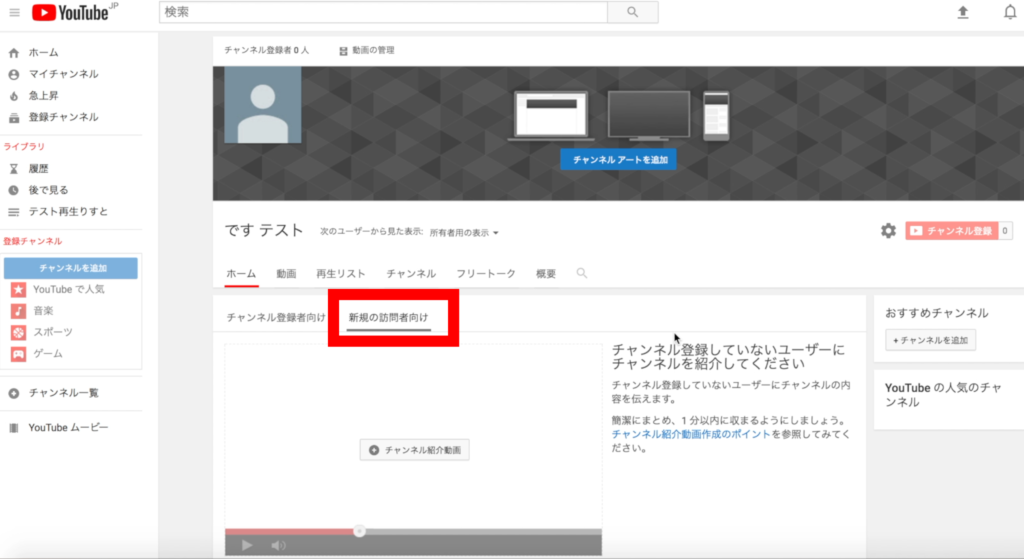Click the channel tab search magnifier

tap(581, 273)
